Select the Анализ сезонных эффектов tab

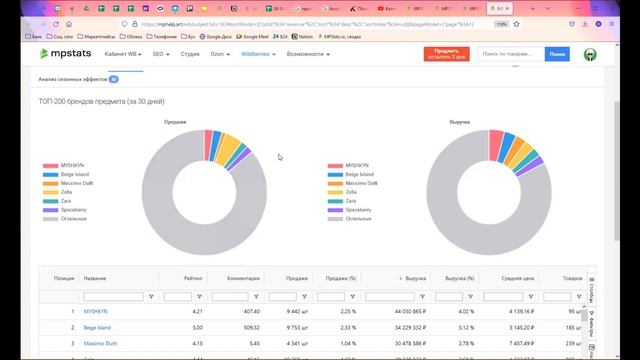coord(78,79)
